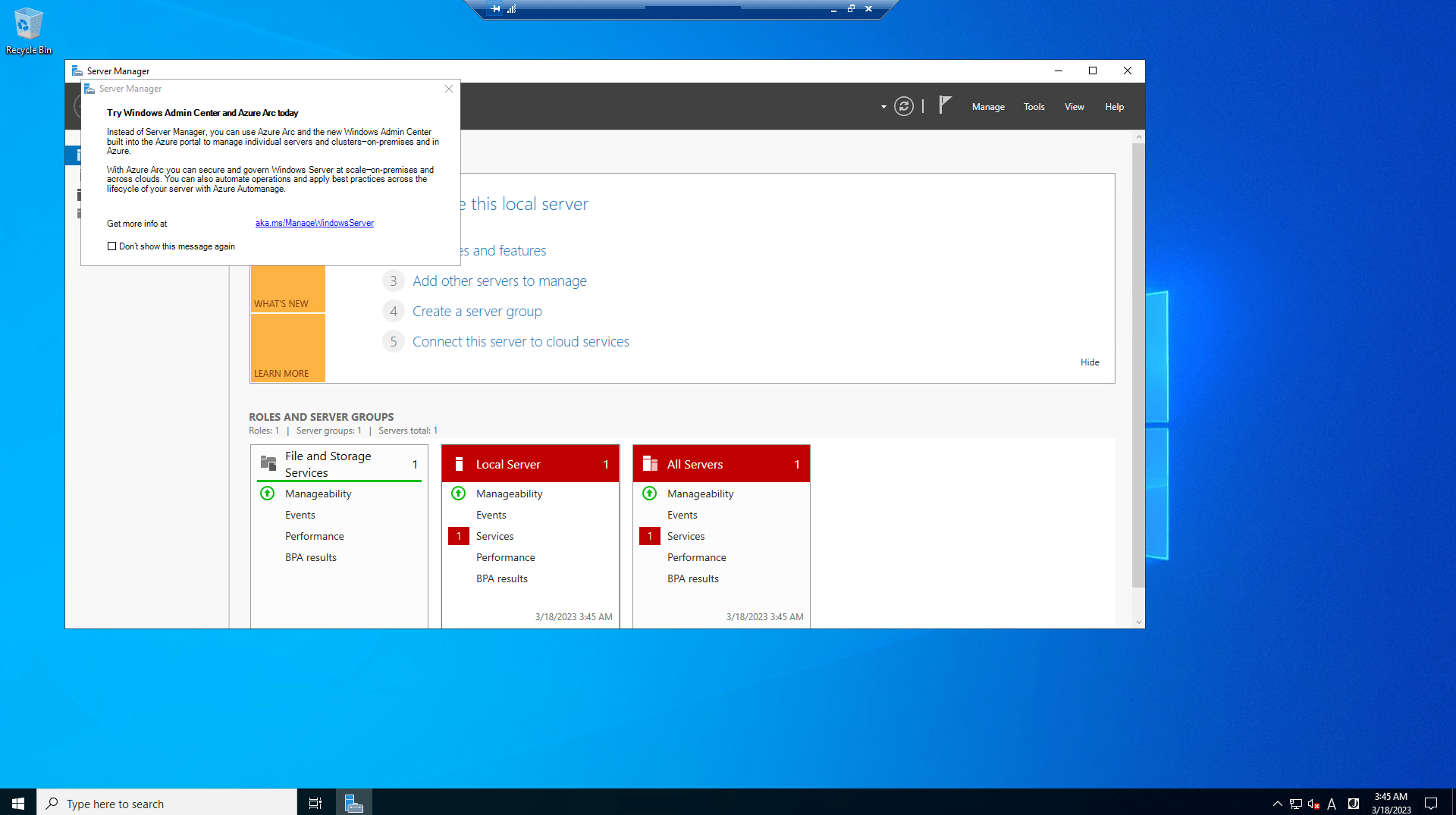Open aka.ms/ManageWindowsServer link
Screen dimensions: 1456x815
click(314, 223)
